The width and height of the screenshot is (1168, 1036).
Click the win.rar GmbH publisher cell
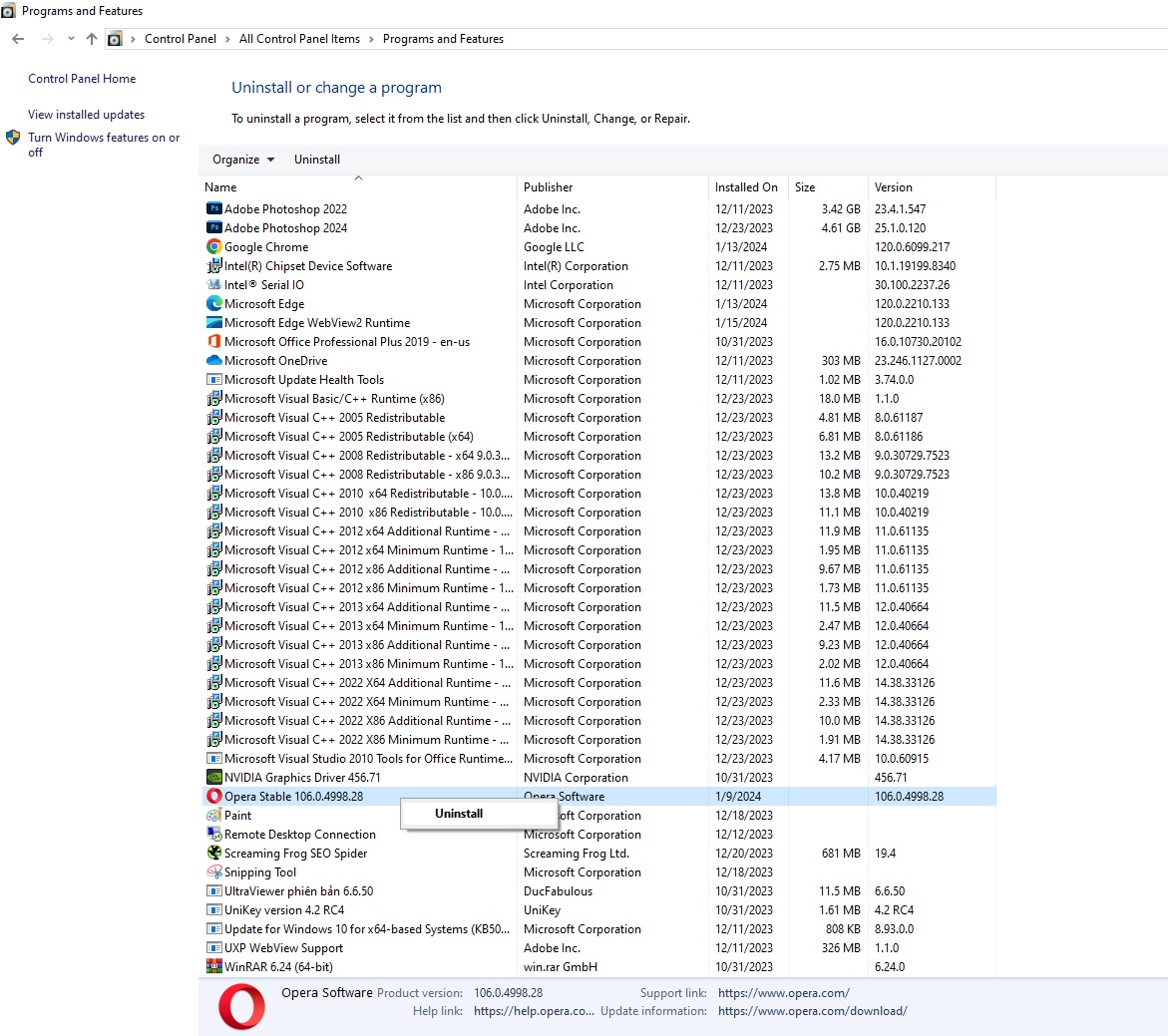click(561, 967)
